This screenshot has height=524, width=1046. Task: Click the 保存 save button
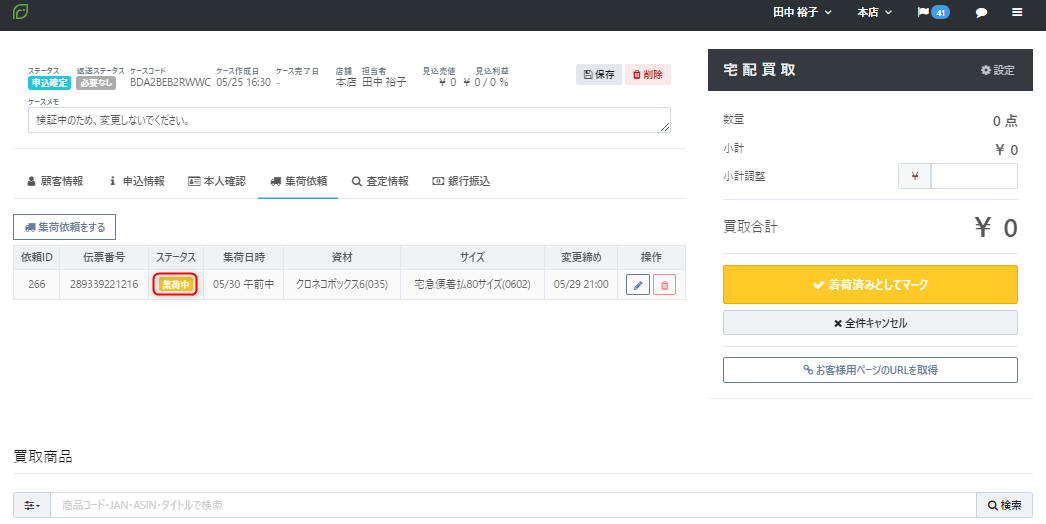pos(599,75)
